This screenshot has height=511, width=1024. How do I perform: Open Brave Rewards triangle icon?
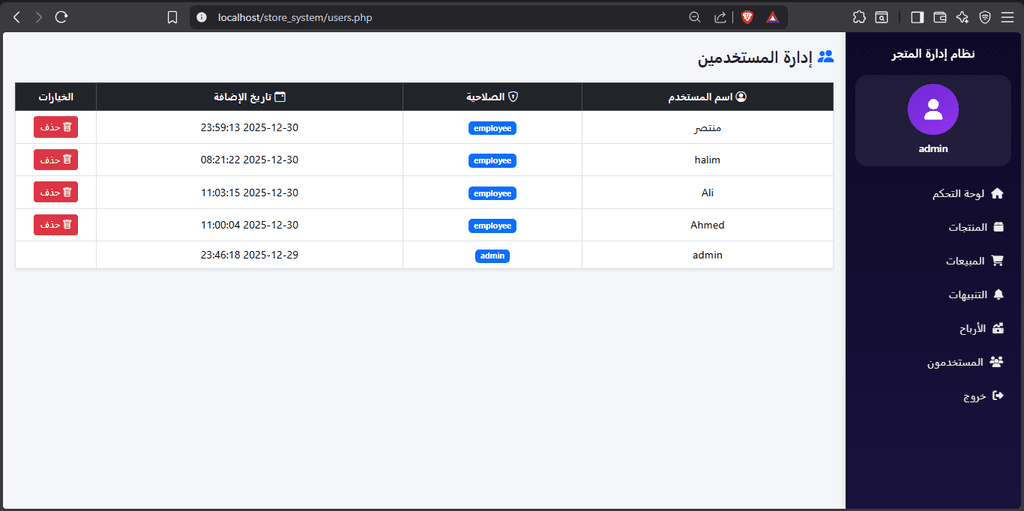coord(773,18)
